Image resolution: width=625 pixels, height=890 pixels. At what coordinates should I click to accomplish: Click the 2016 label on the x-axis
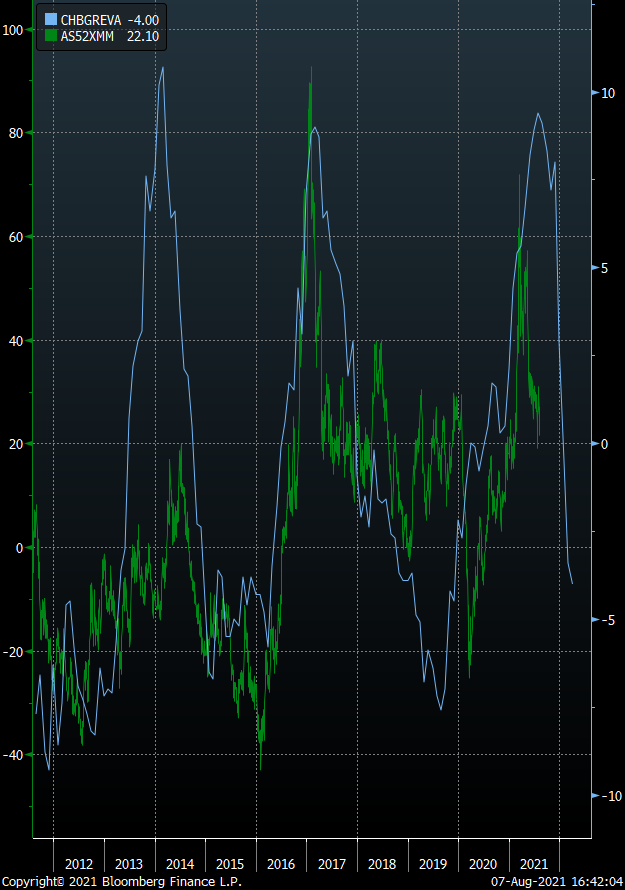[x=281, y=864]
